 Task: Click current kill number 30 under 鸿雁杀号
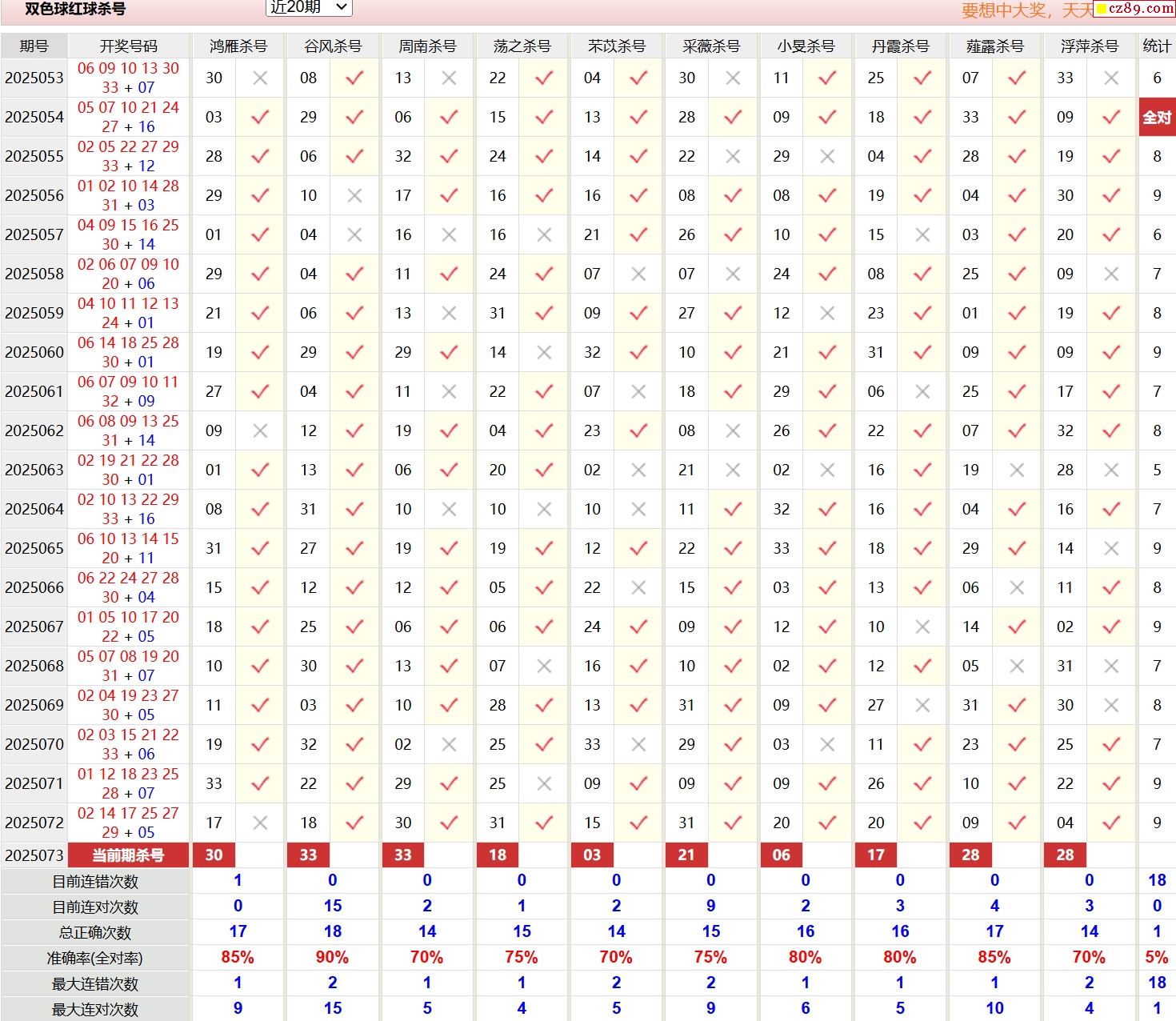[x=214, y=855]
